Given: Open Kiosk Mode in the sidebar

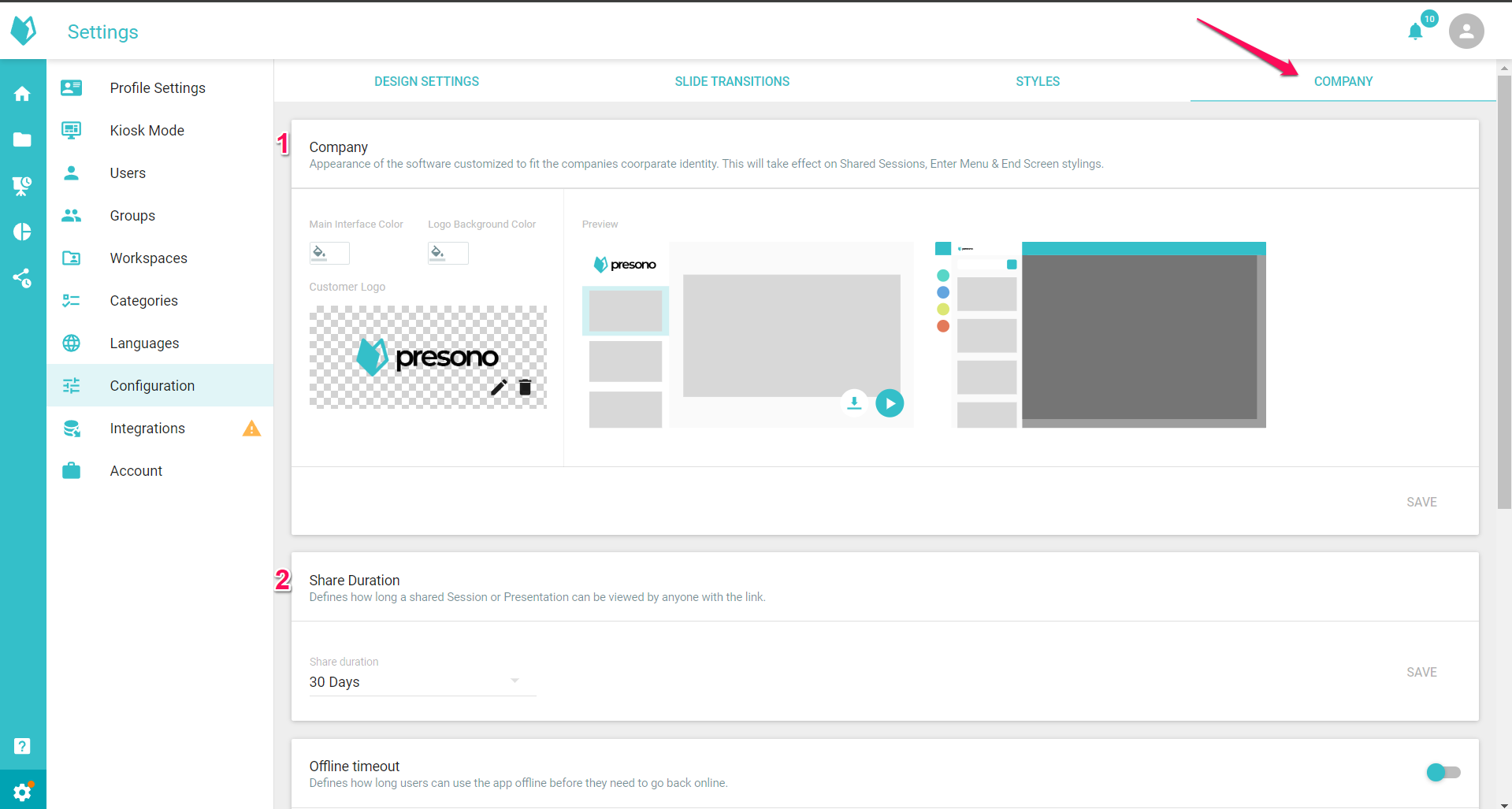Looking at the screenshot, I should 160,130.
